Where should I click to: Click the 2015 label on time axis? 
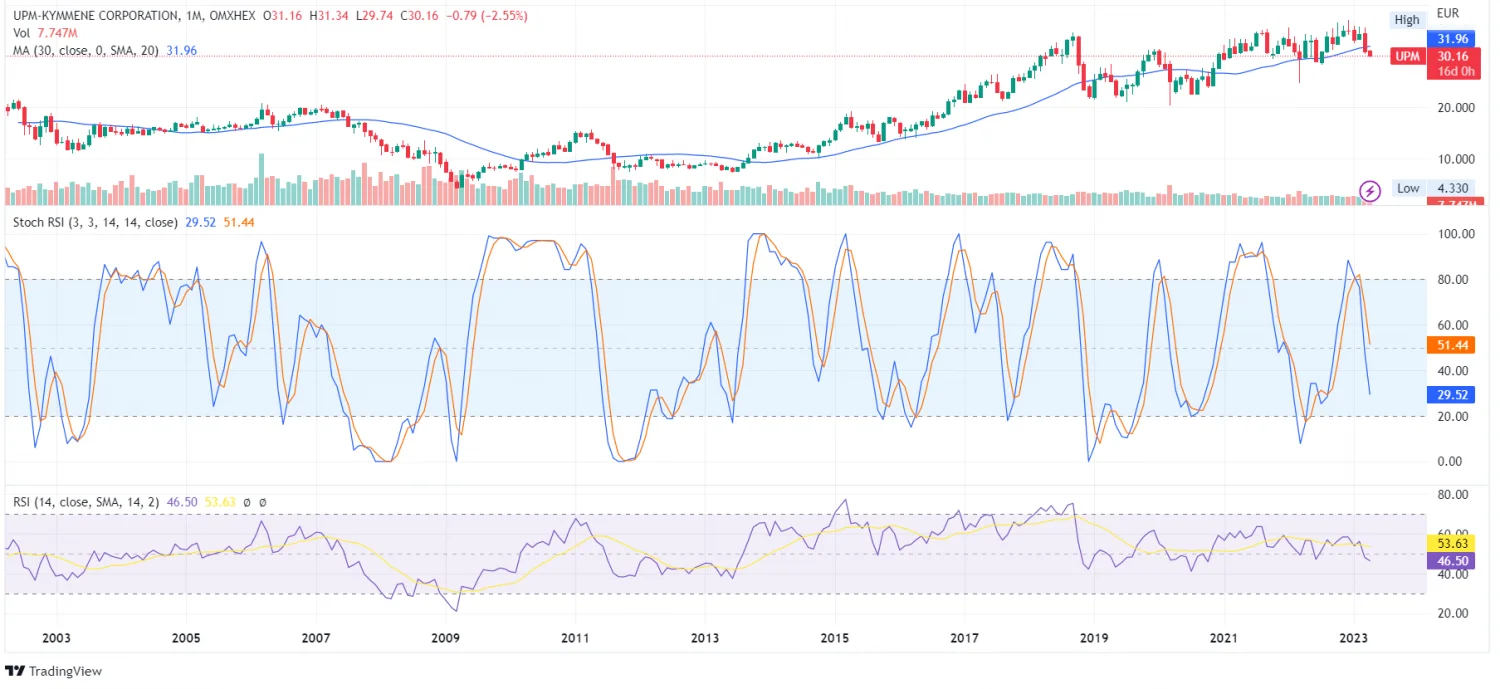click(x=835, y=638)
